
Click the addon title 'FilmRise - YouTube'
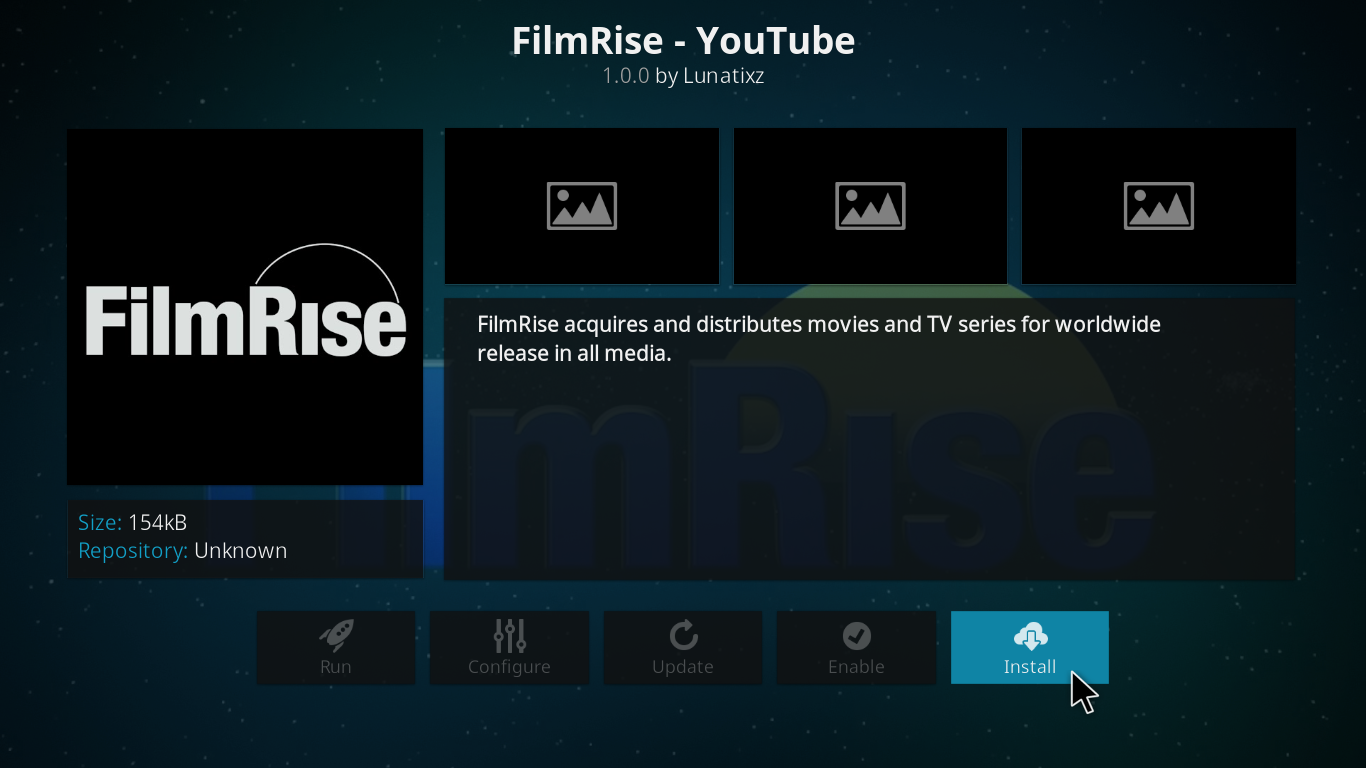click(683, 41)
